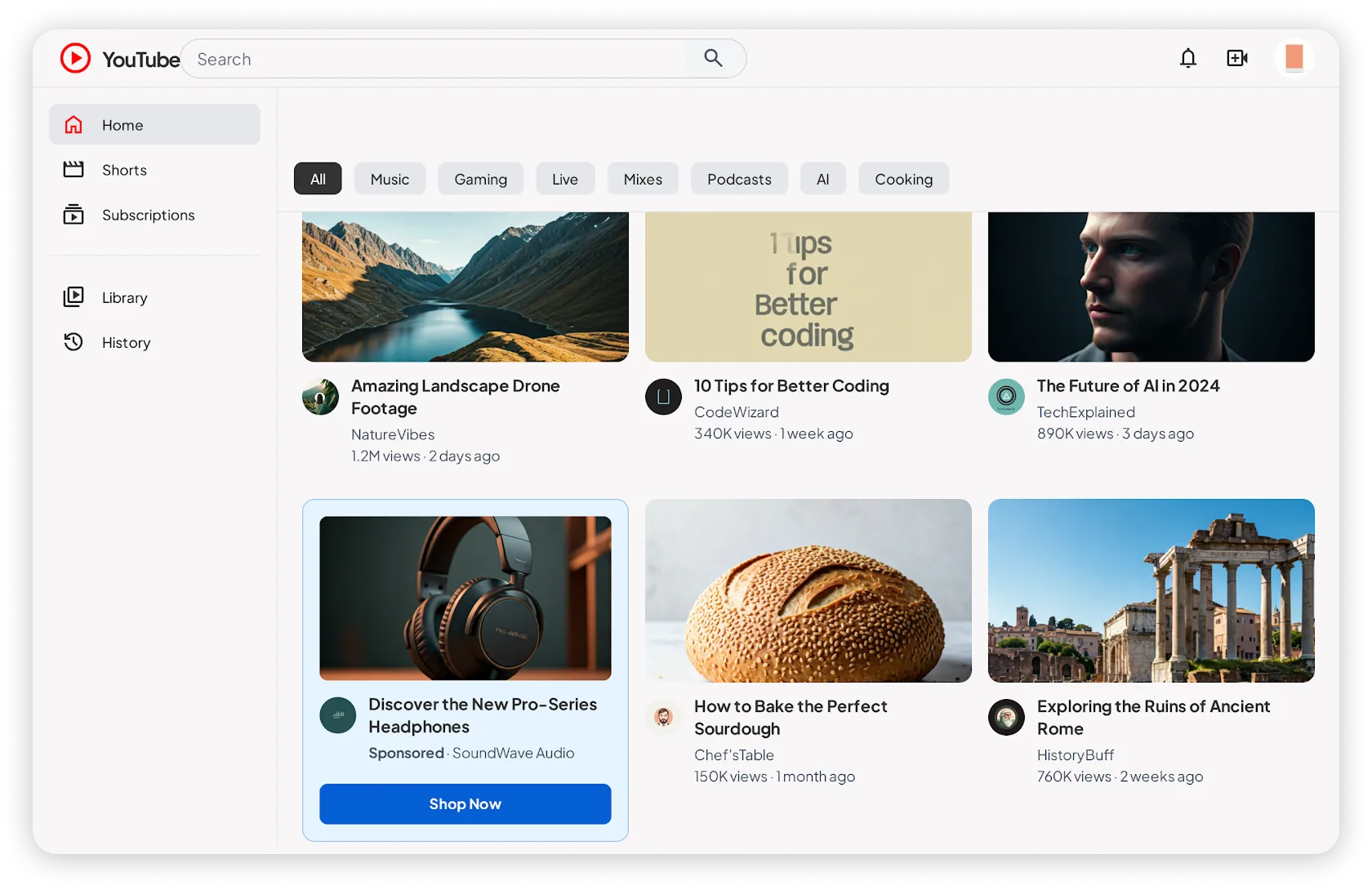Switch to the Gaming filter chip
This screenshot has width=1372, height=890.
pos(480,179)
